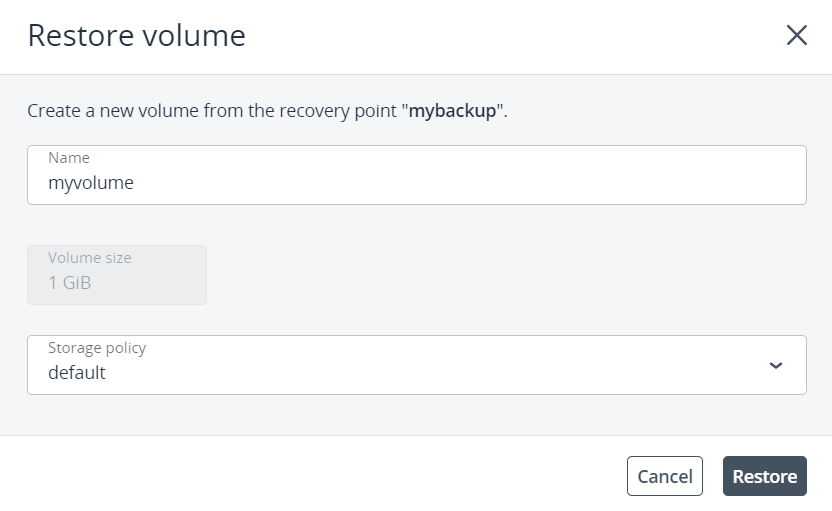Image resolution: width=832 pixels, height=511 pixels.
Task: Expand the Storage policy chevron arrow
Action: 776,365
